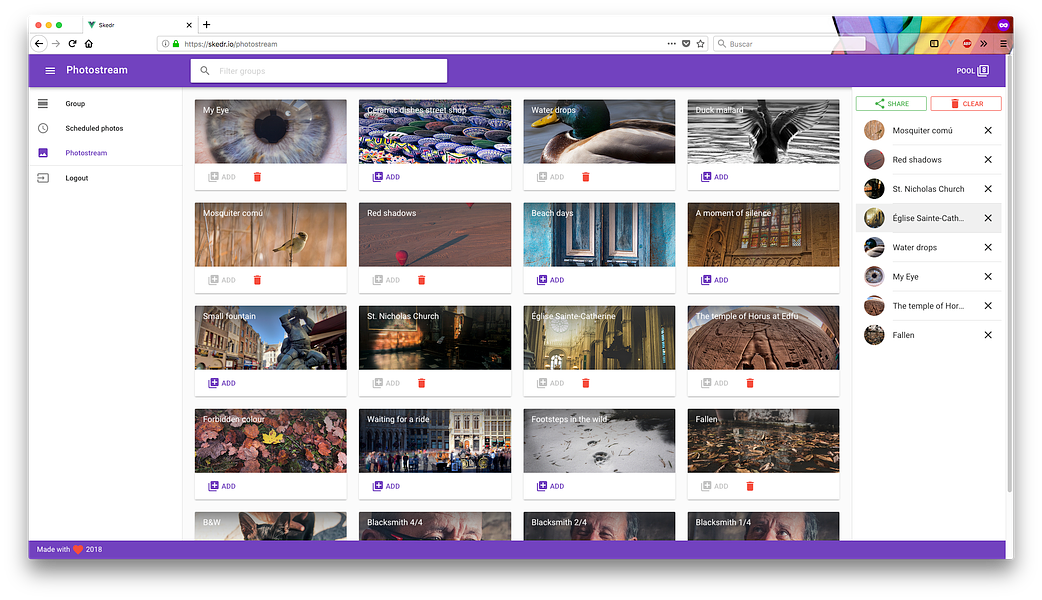Image resolution: width=1042 pixels, height=600 pixels.
Task: Open the My Eye photo thumbnail
Action: (270, 132)
